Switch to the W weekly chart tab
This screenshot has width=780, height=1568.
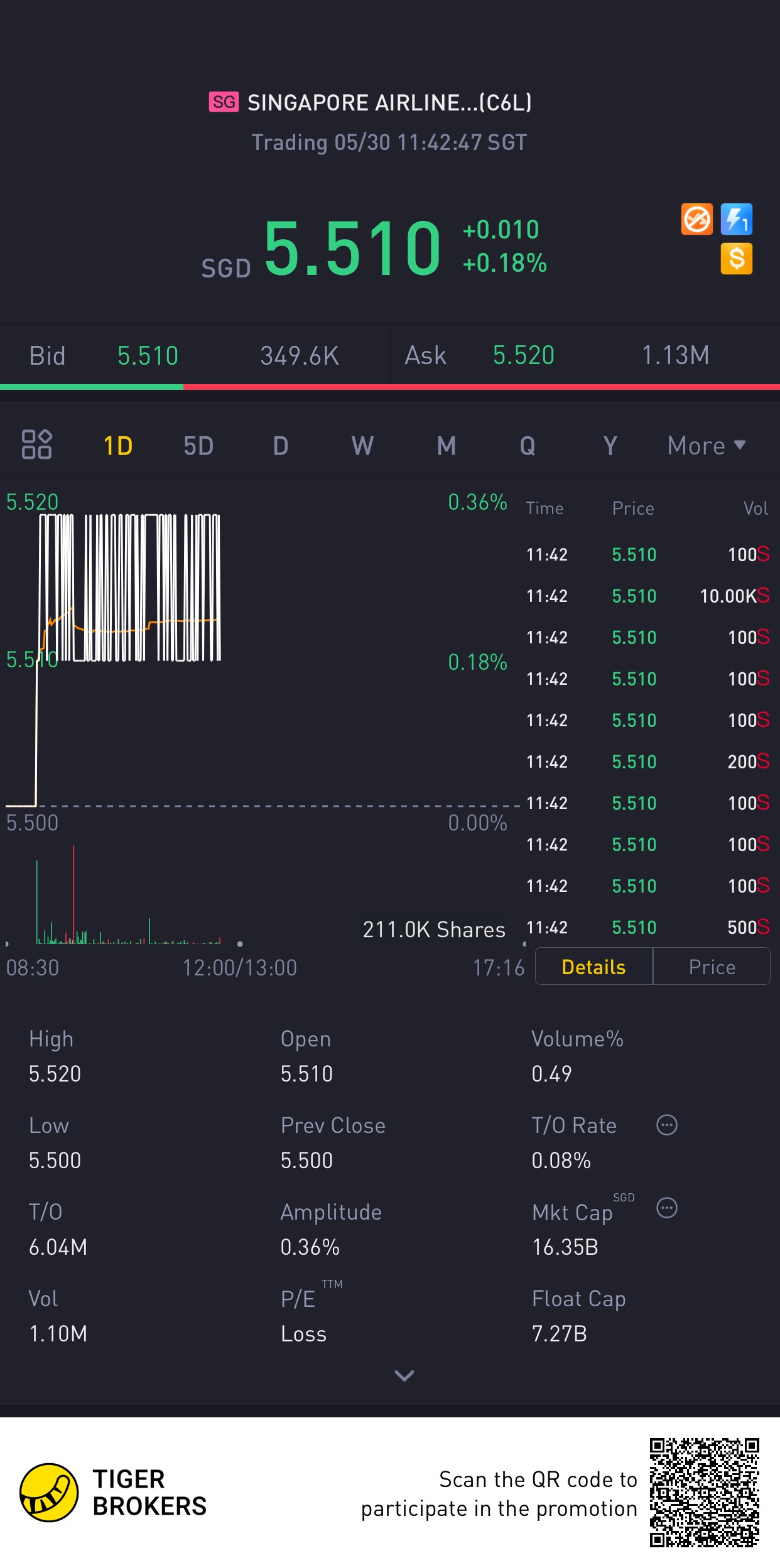click(x=362, y=446)
